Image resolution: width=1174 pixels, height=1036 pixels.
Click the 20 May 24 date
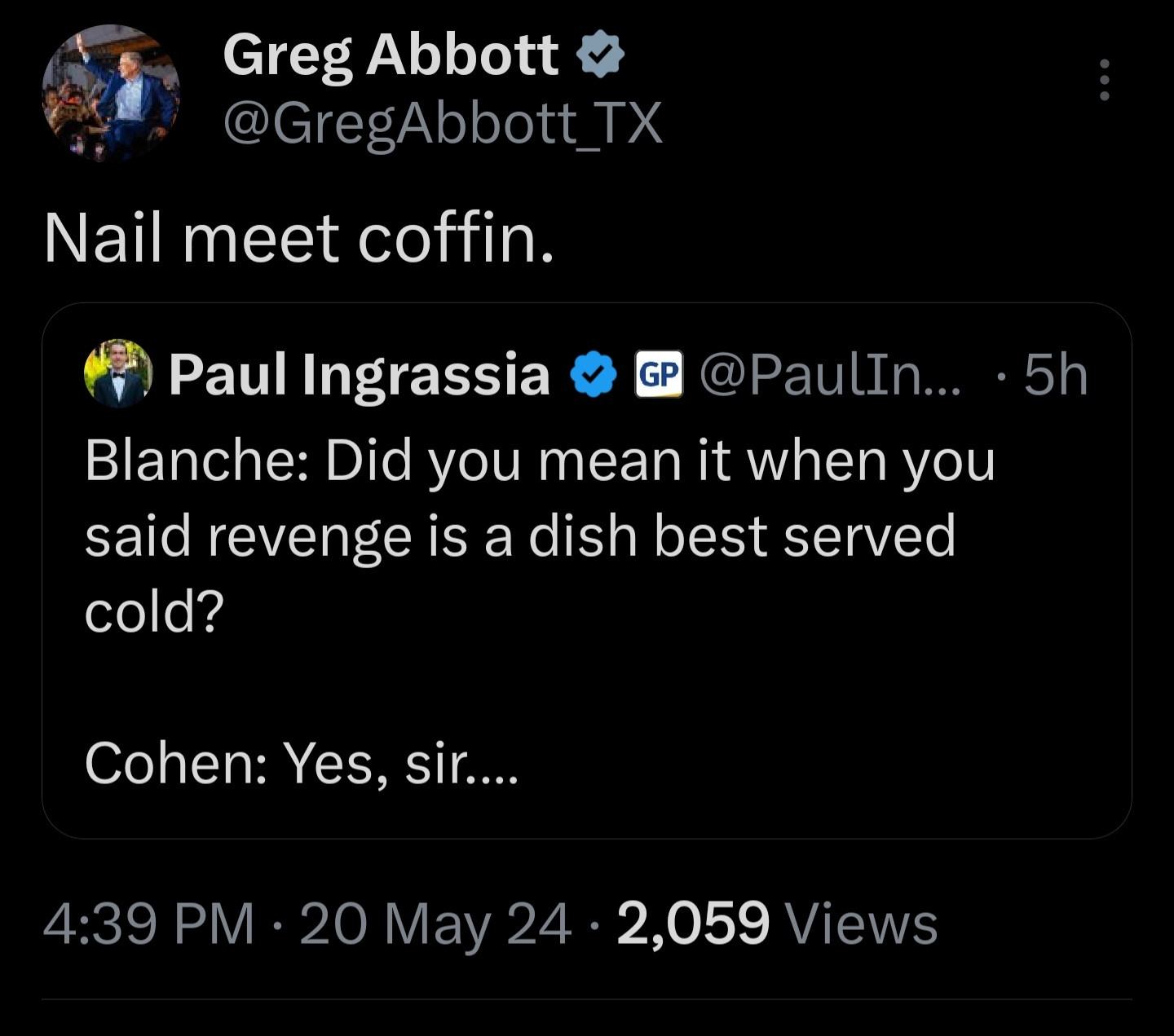[x=435, y=924]
